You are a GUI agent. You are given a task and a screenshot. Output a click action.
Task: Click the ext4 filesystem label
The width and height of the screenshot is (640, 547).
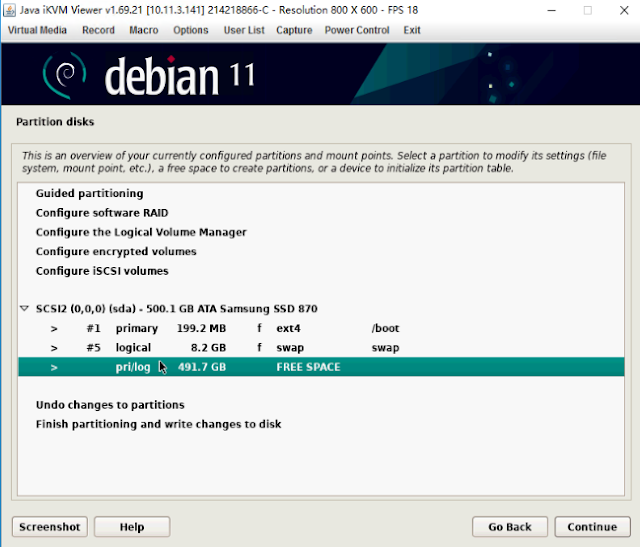[288, 328]
